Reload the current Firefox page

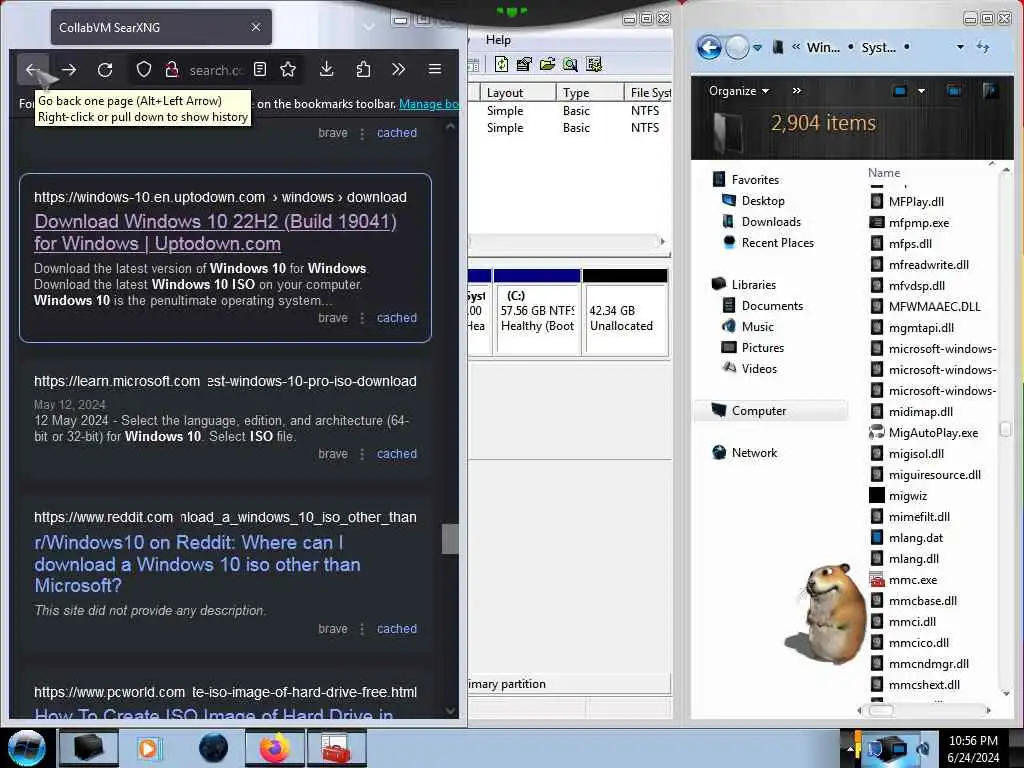105,69
